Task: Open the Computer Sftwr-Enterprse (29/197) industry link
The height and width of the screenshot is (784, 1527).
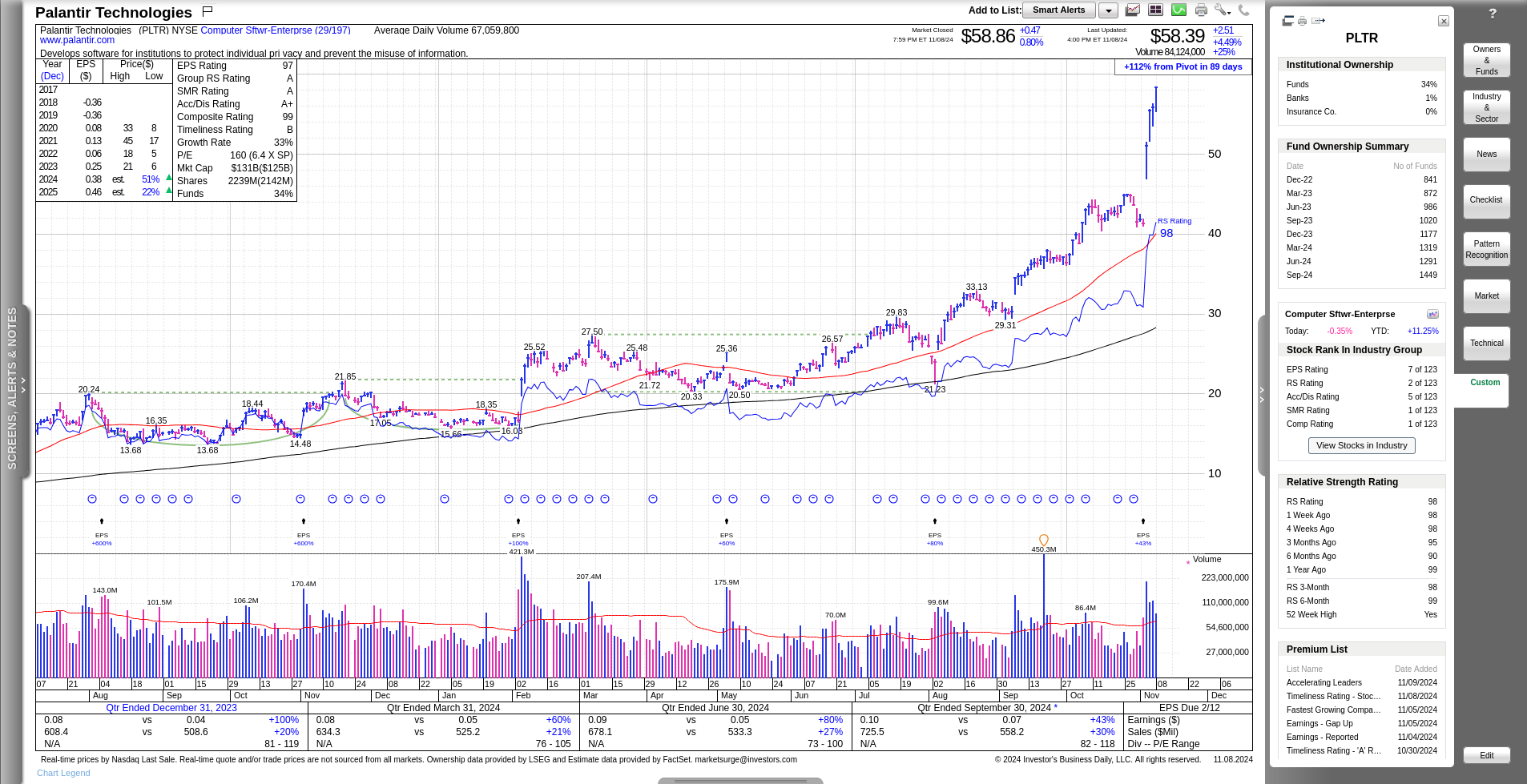Action: coord(276,30)
